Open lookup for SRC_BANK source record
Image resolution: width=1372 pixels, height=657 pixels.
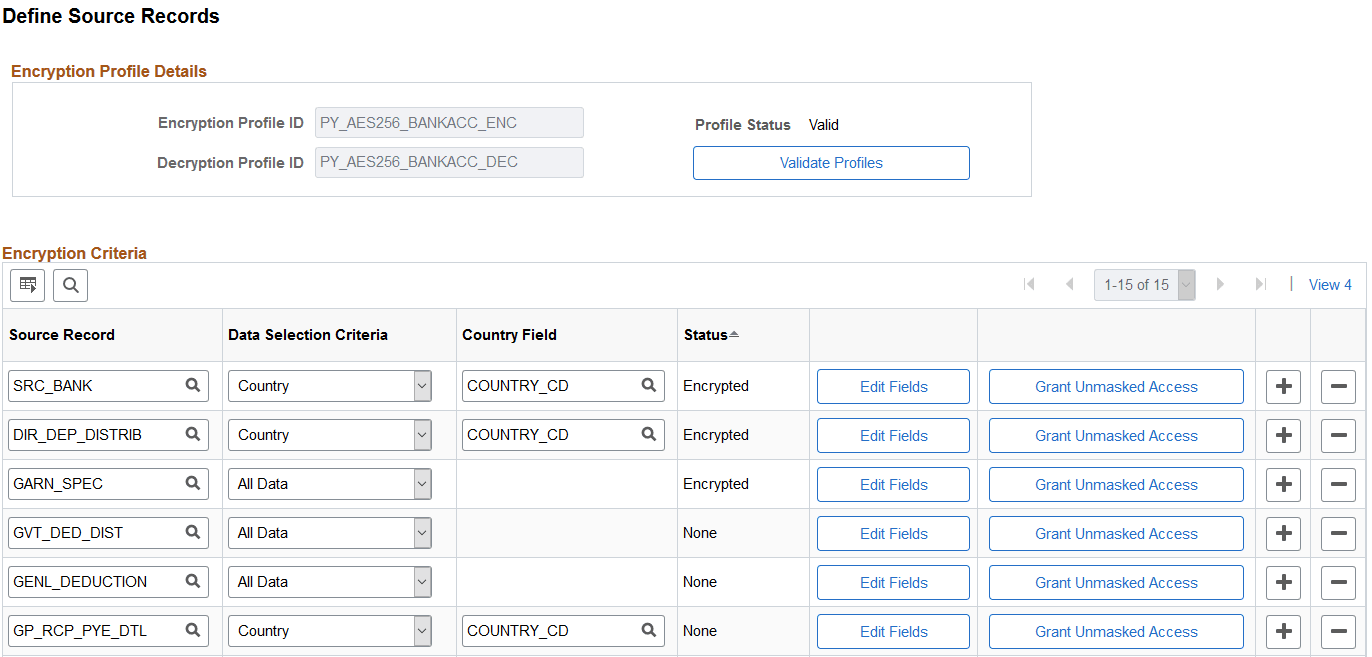click(x=193, y=385)
